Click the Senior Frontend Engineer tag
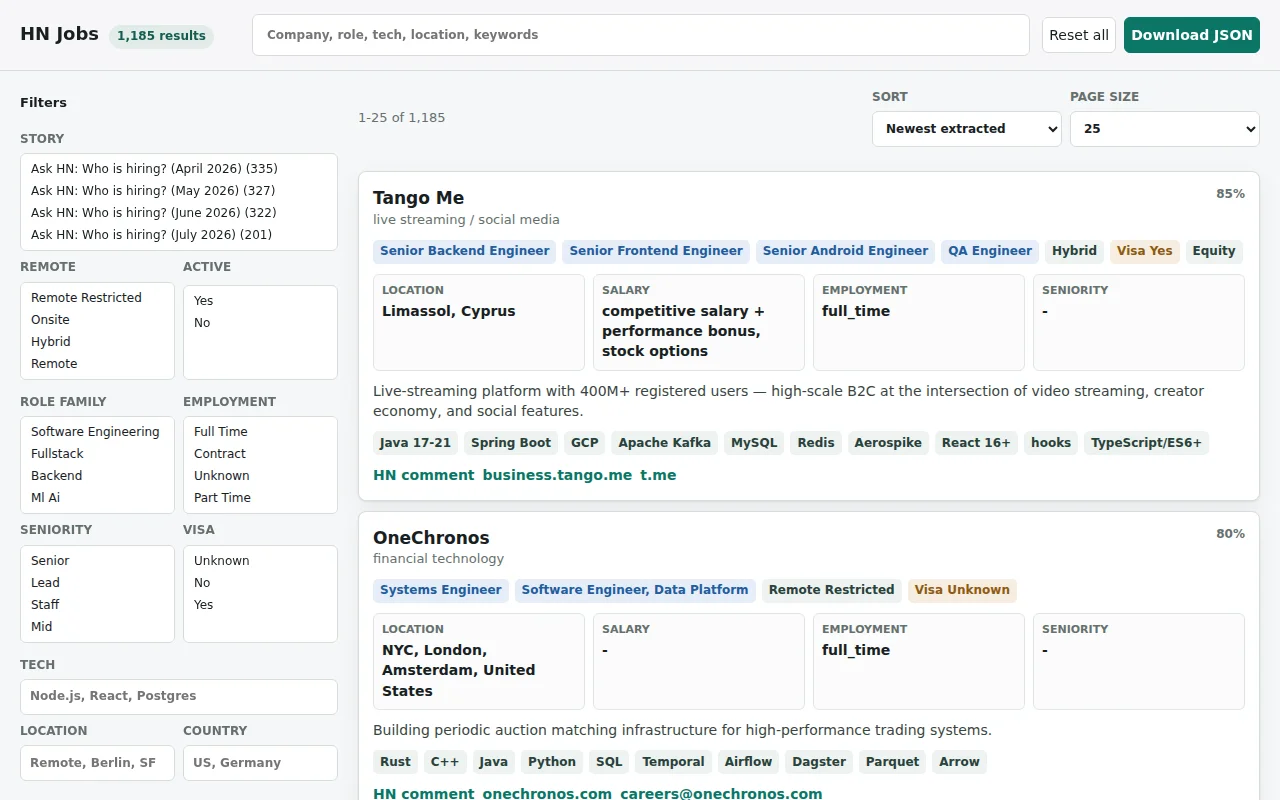Image resolution: width=1280 pixels, height=800 pixels. [656, 251]
